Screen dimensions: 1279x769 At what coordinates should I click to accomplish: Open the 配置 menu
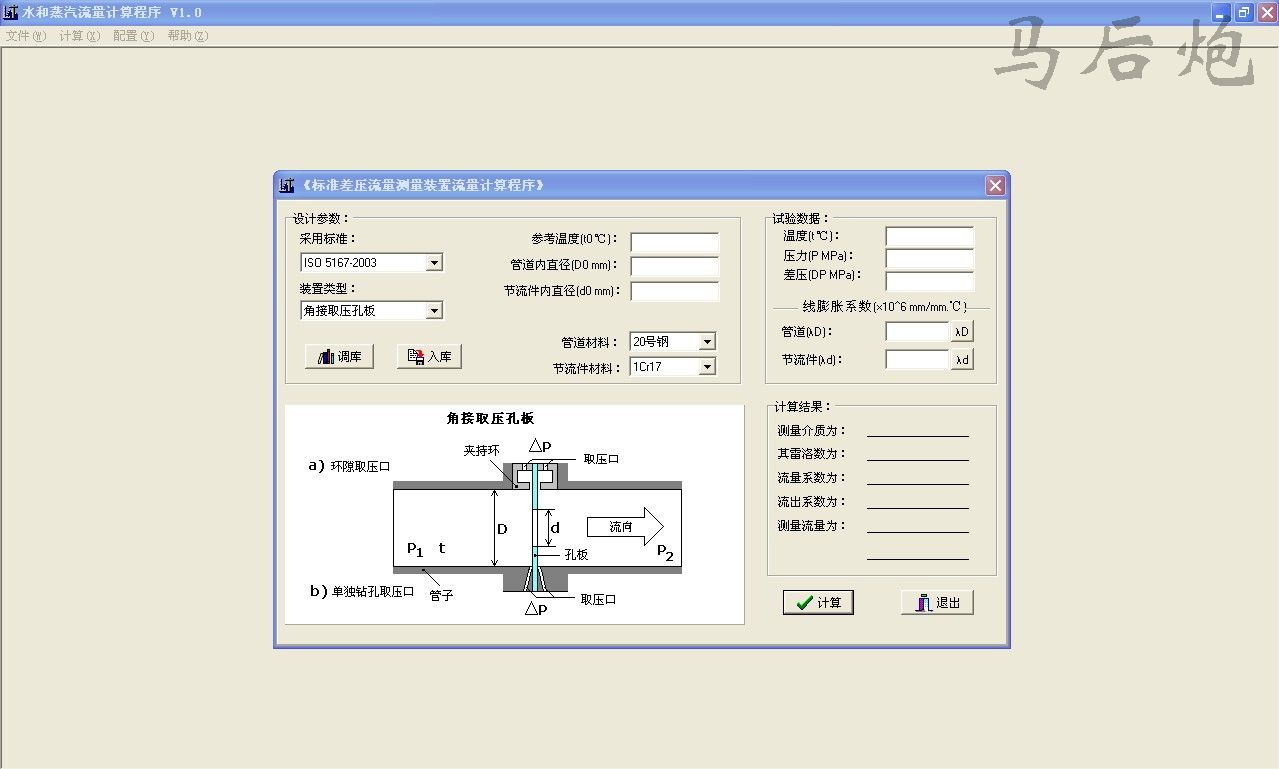pyautogui.click(x=133, y=36)
